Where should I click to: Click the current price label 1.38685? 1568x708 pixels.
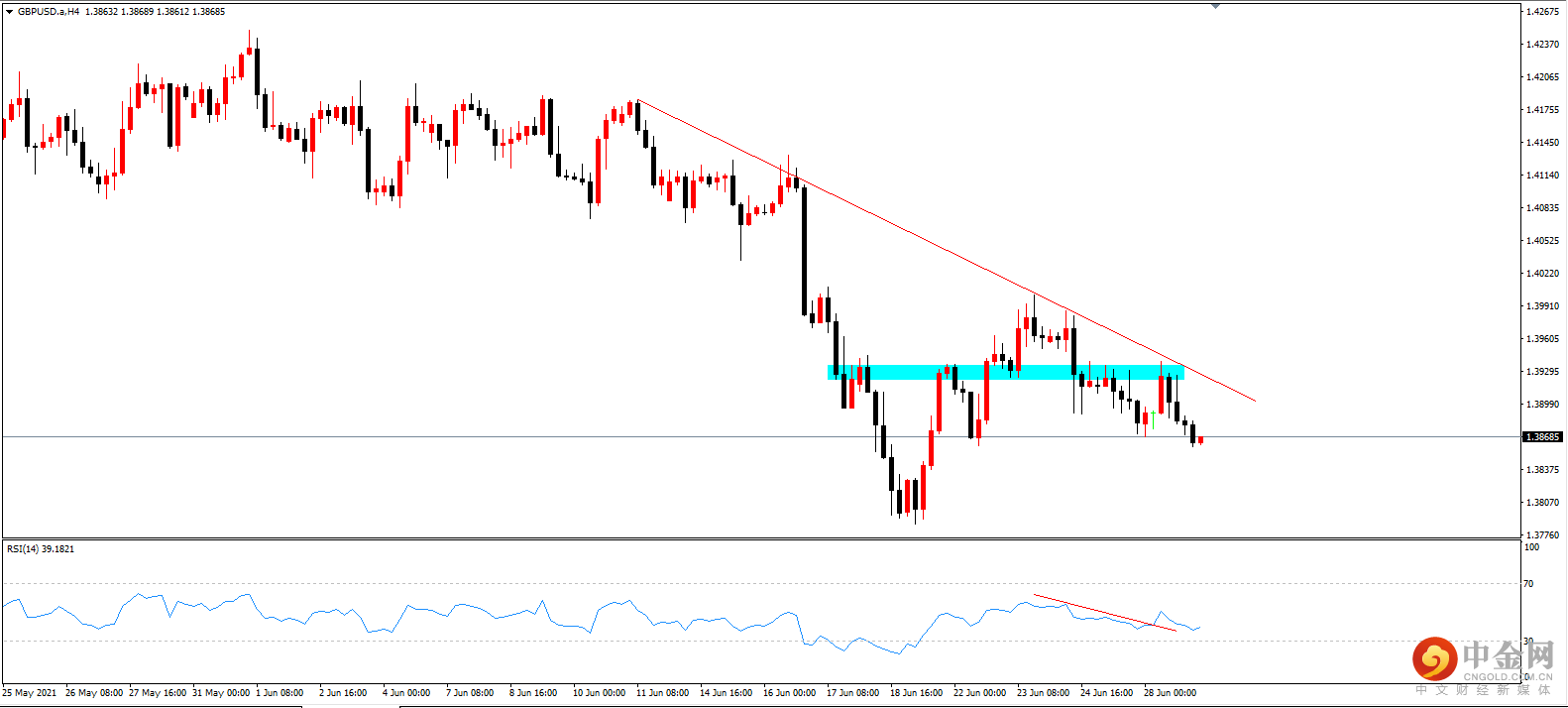pyautogui.click(x=1542, y=436)
